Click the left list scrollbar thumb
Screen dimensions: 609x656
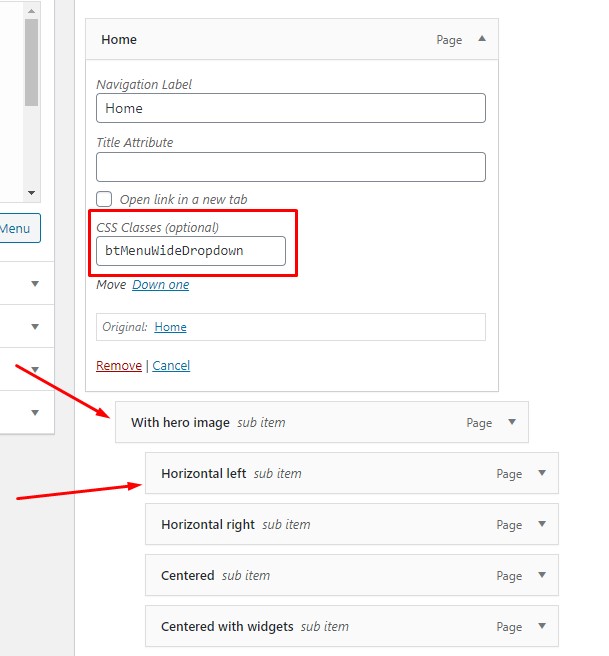(x=31, y=62)
